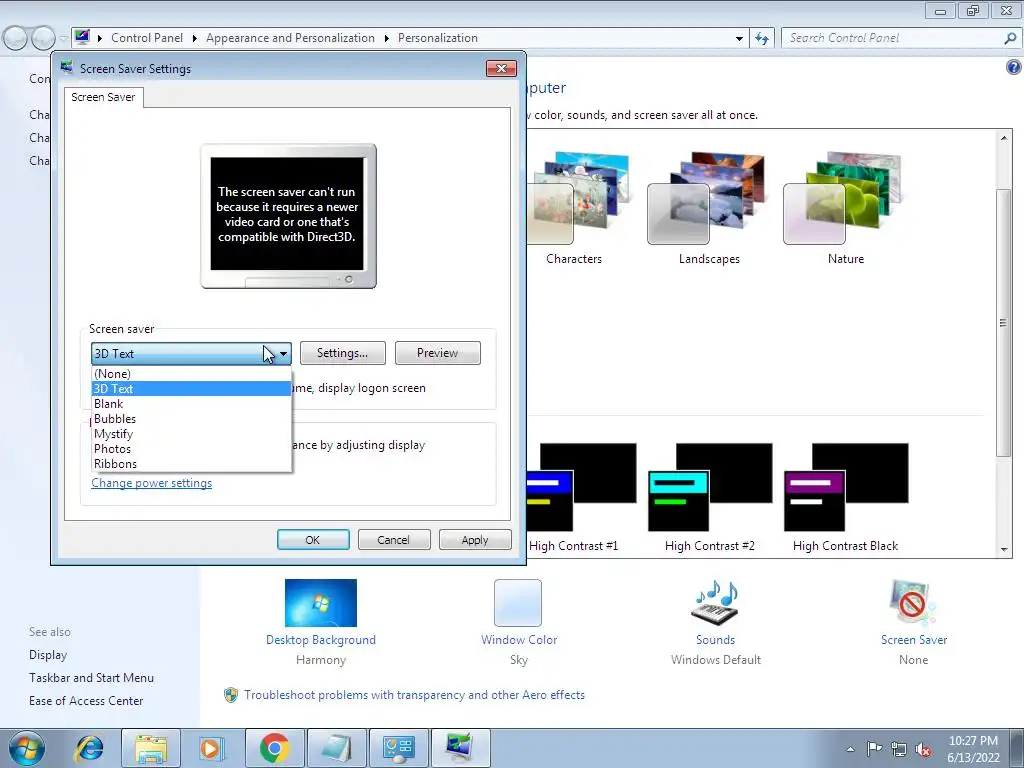Click in the Search Control Panel field

[891, 38]
